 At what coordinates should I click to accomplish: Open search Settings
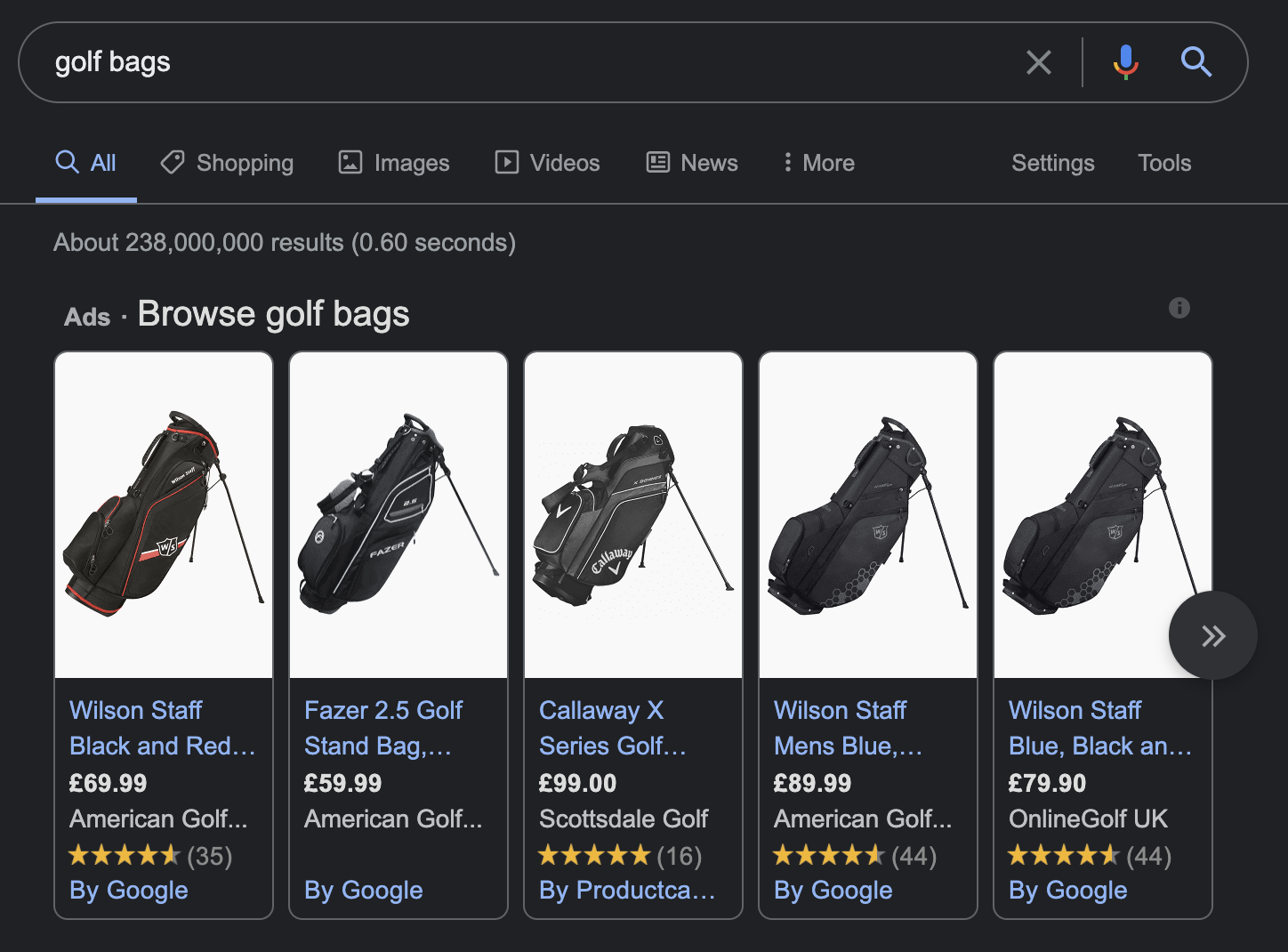1052,163
